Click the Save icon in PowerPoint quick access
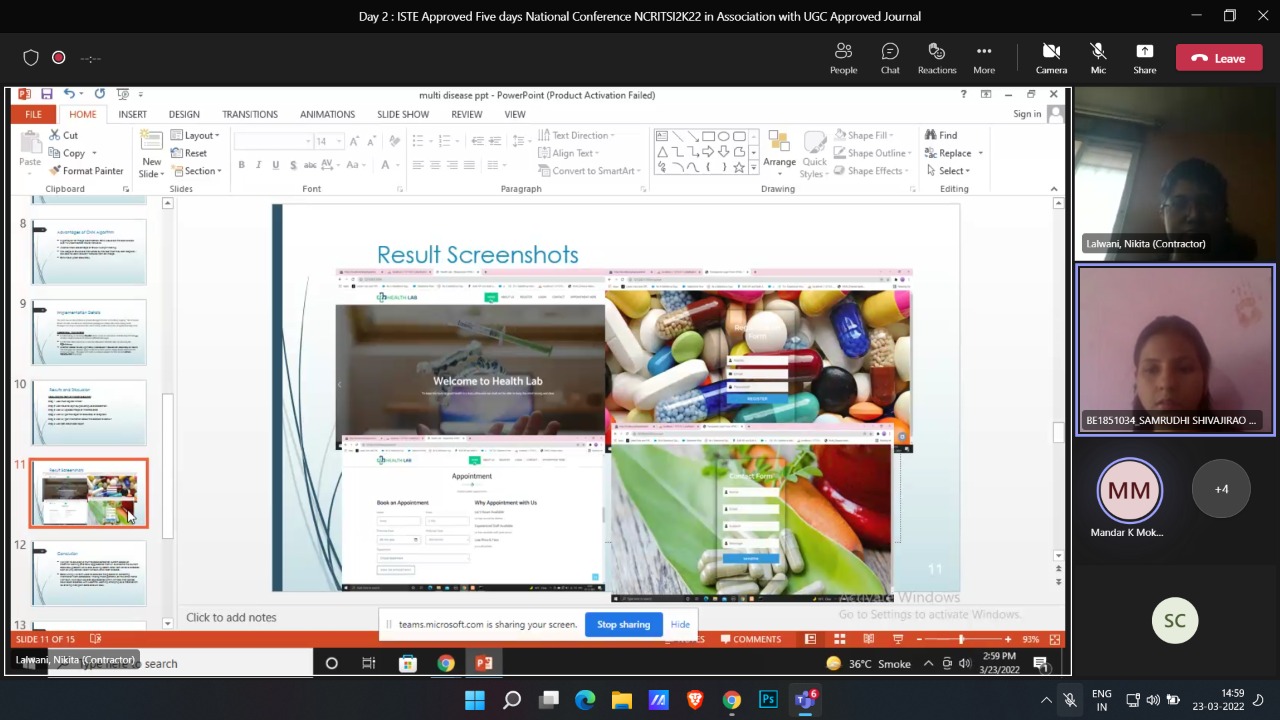This screenshot has width=1280, height=720. point(46,94)
